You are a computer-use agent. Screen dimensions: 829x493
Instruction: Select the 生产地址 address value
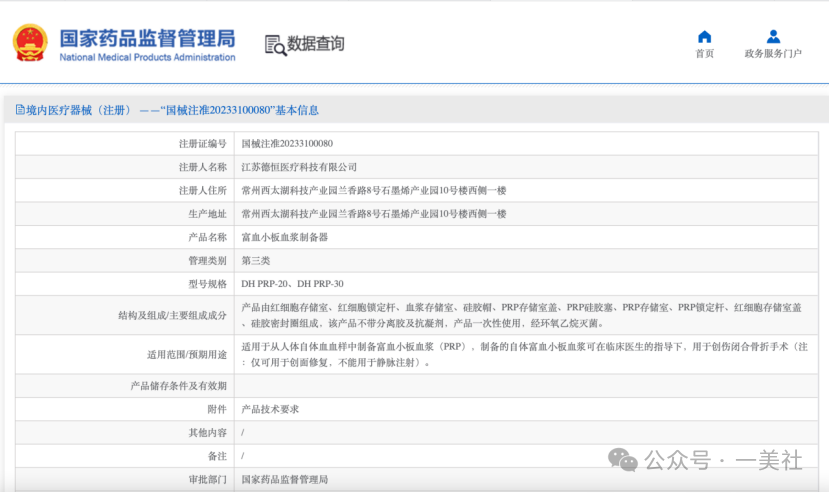(x=374, y=214)
